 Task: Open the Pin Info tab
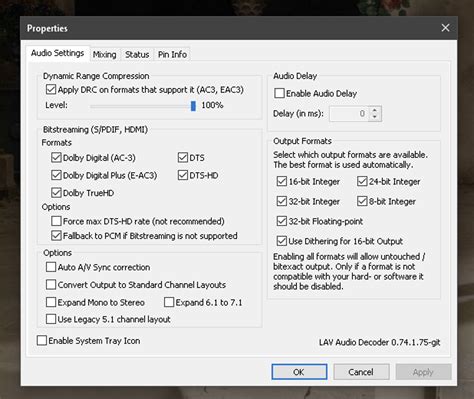(172, 54)
